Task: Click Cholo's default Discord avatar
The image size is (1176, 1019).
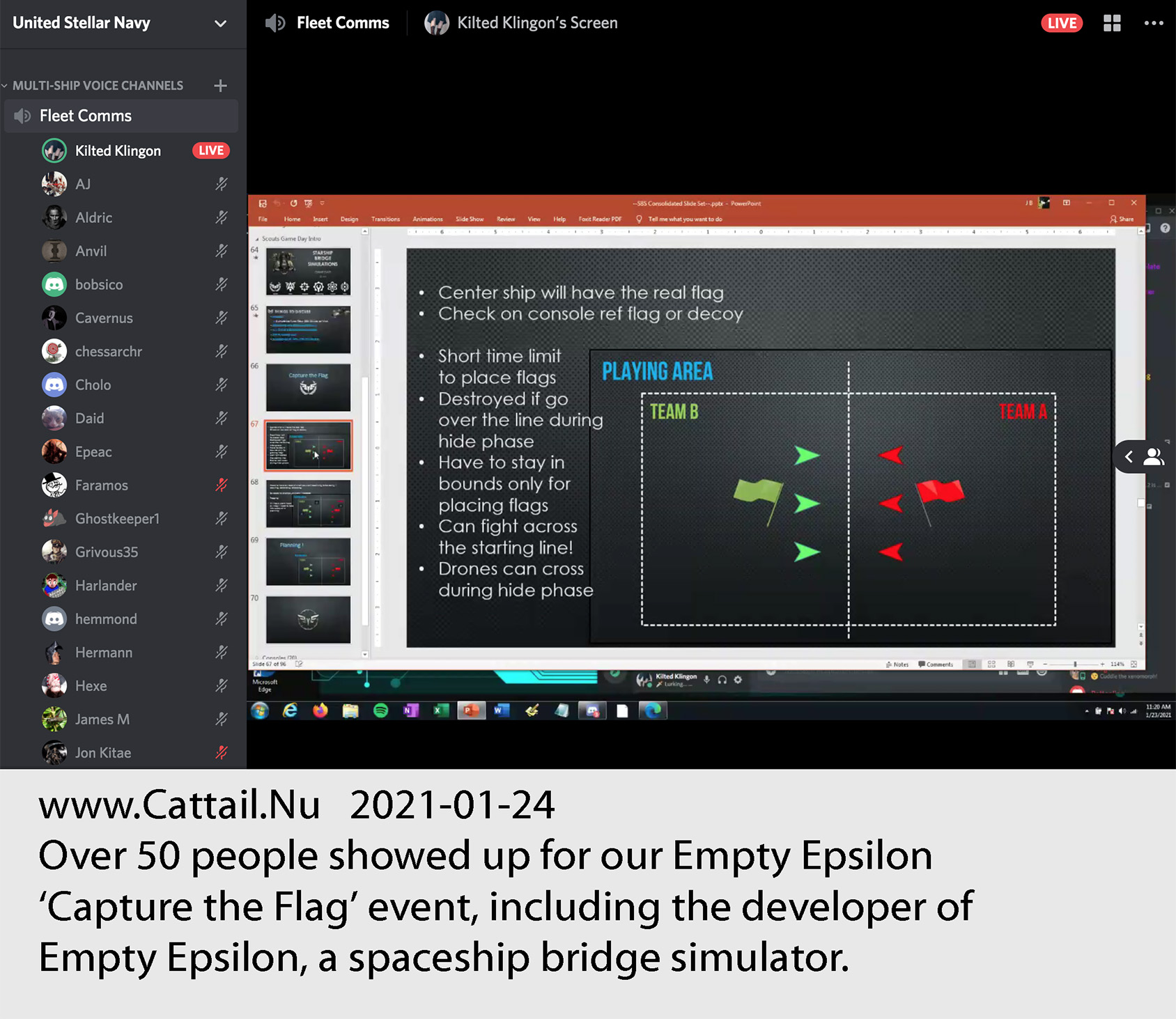Action: pos(54,384)
